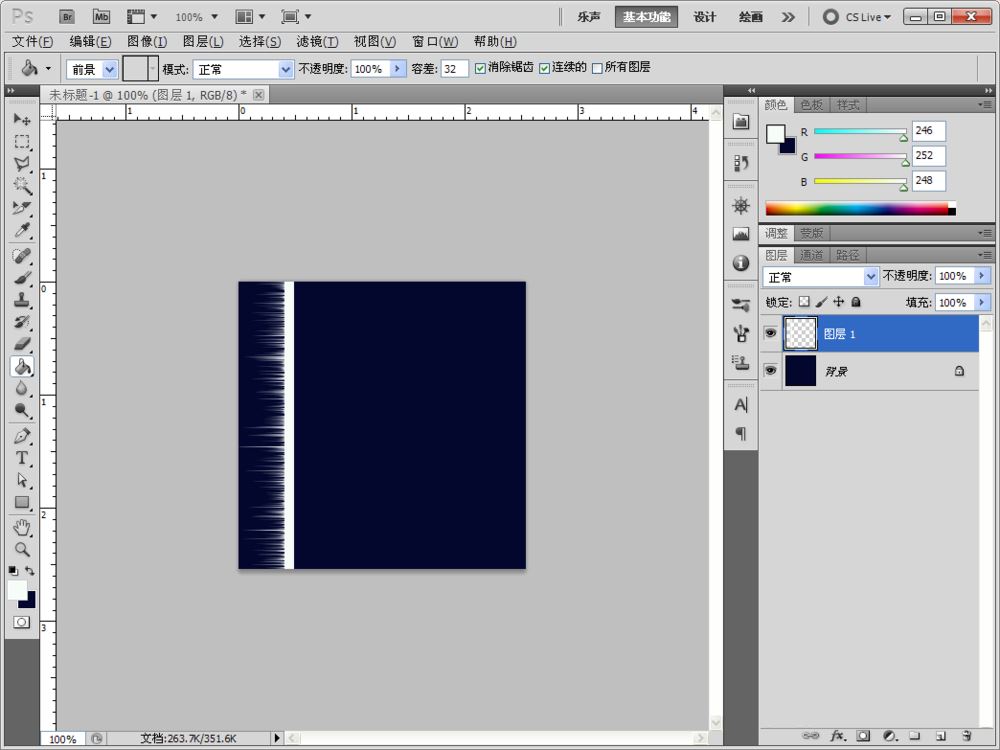
Task: Select the Polygonal Lasso tool
Action: [x=22, y=164]
